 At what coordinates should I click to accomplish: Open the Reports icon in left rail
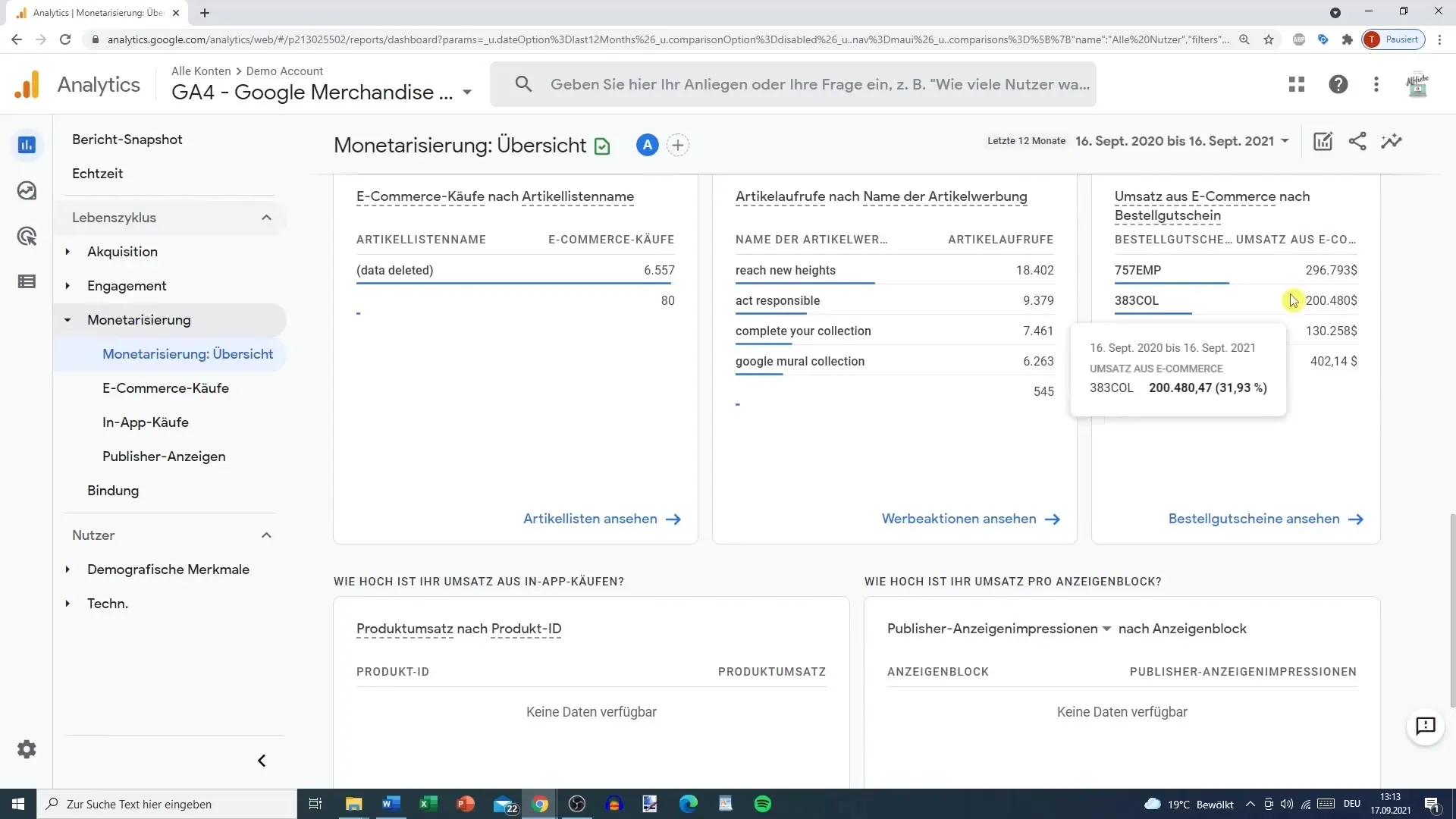pyautogui.click(x=27, y=145)
